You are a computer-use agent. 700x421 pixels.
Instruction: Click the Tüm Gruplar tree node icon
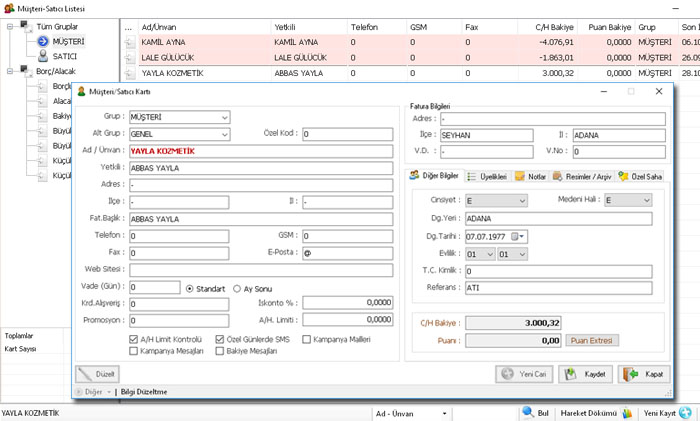click(25, 26)
